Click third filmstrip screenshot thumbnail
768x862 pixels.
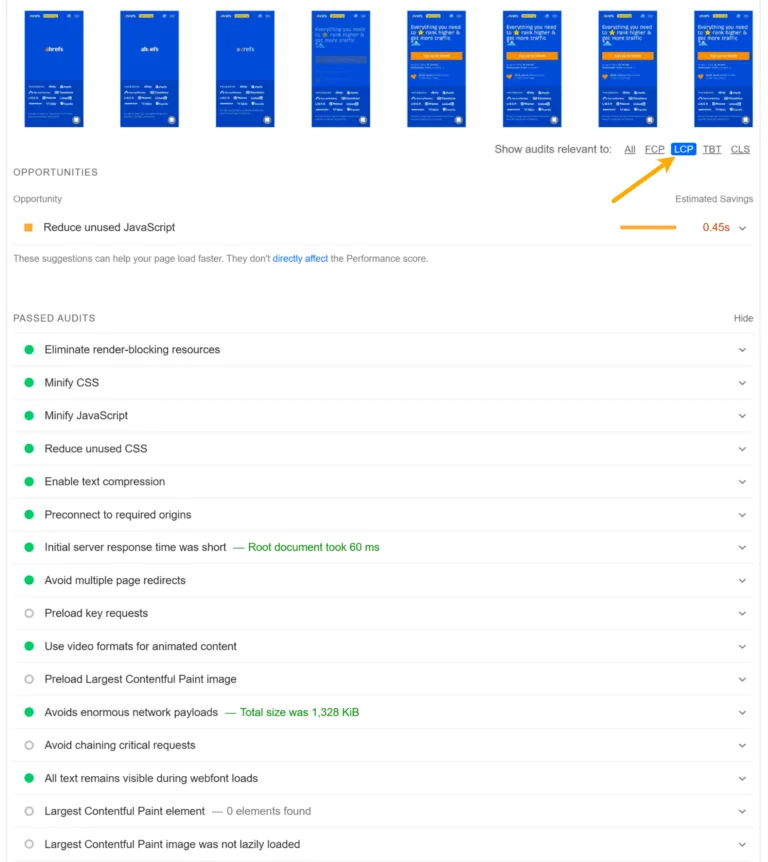point(245,69)
